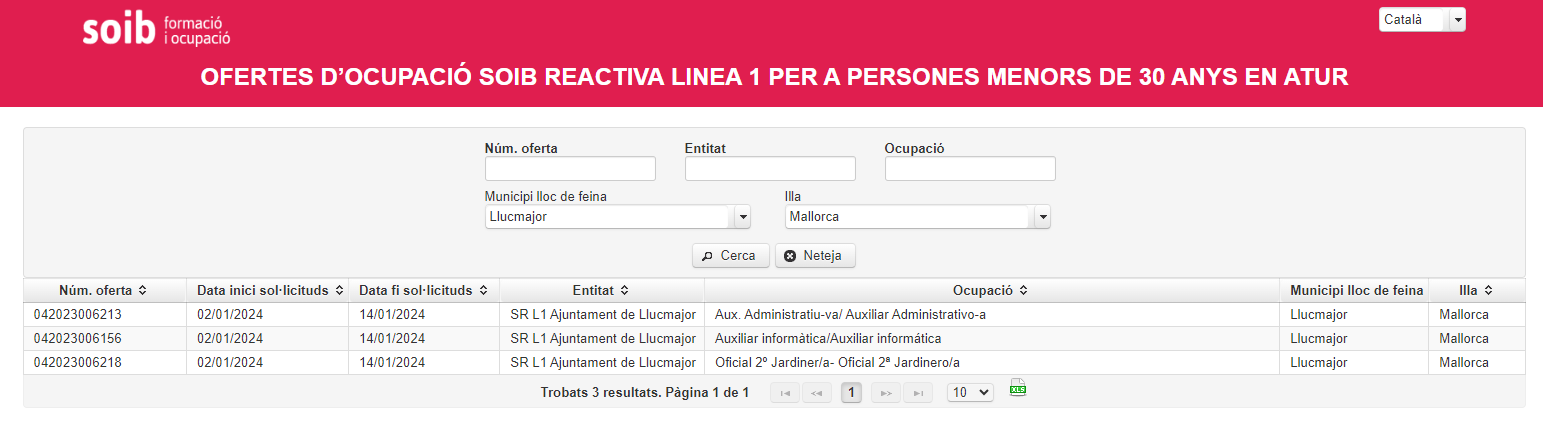Export results using the XLS icon
The image size is (1543, 443).
pyautogui.click(x=1018, y=389)
